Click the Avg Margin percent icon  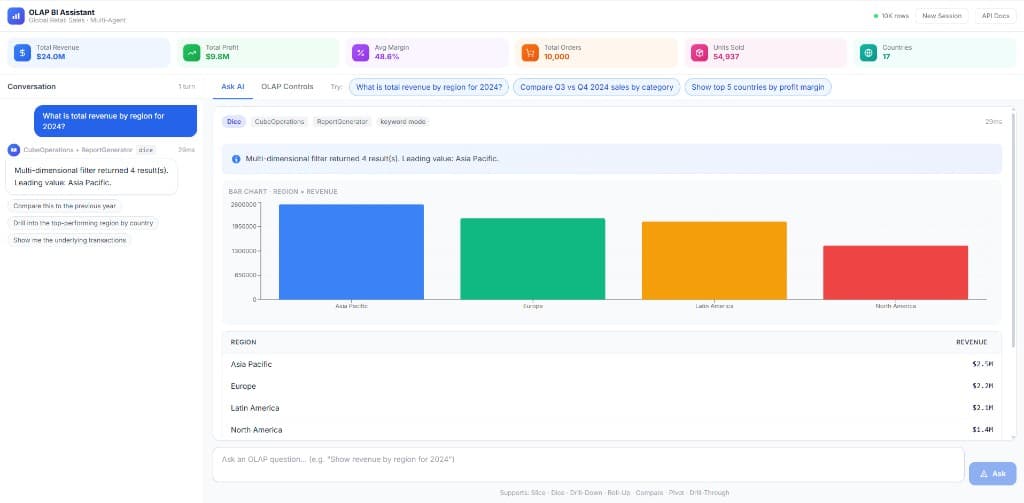(360, 53)
